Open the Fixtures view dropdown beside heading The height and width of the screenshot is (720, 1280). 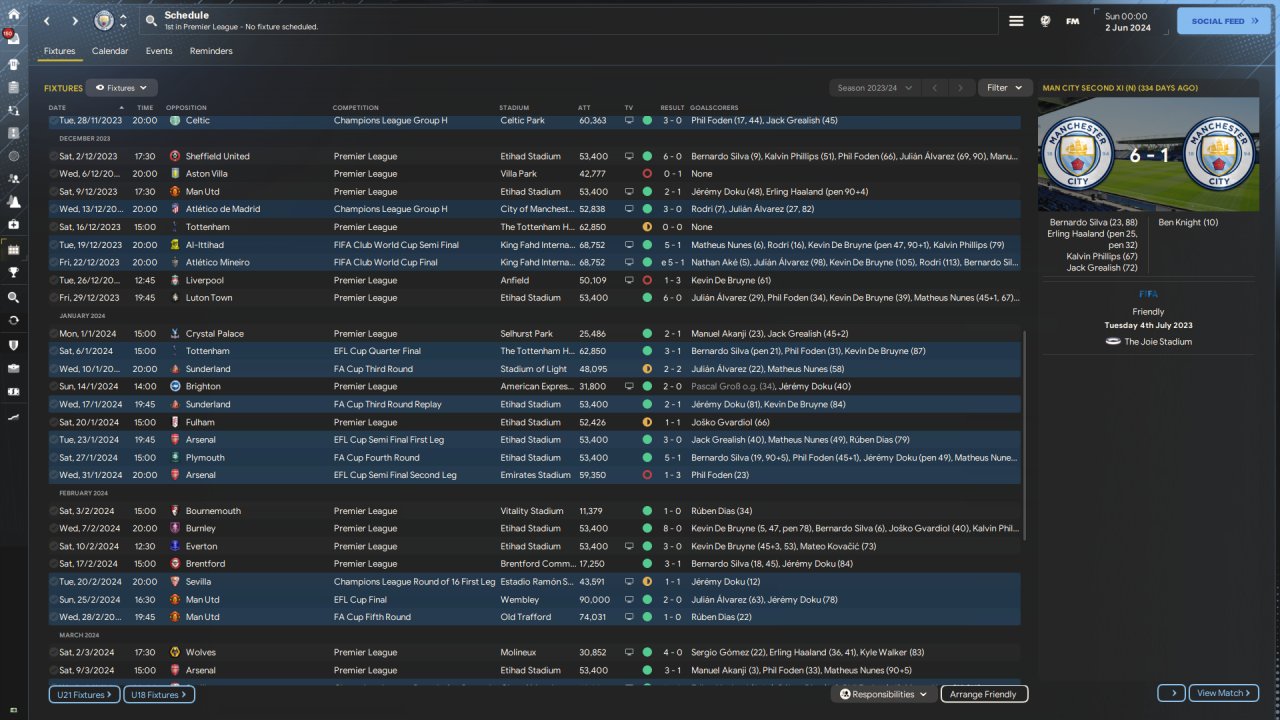(x=121, y=88)
